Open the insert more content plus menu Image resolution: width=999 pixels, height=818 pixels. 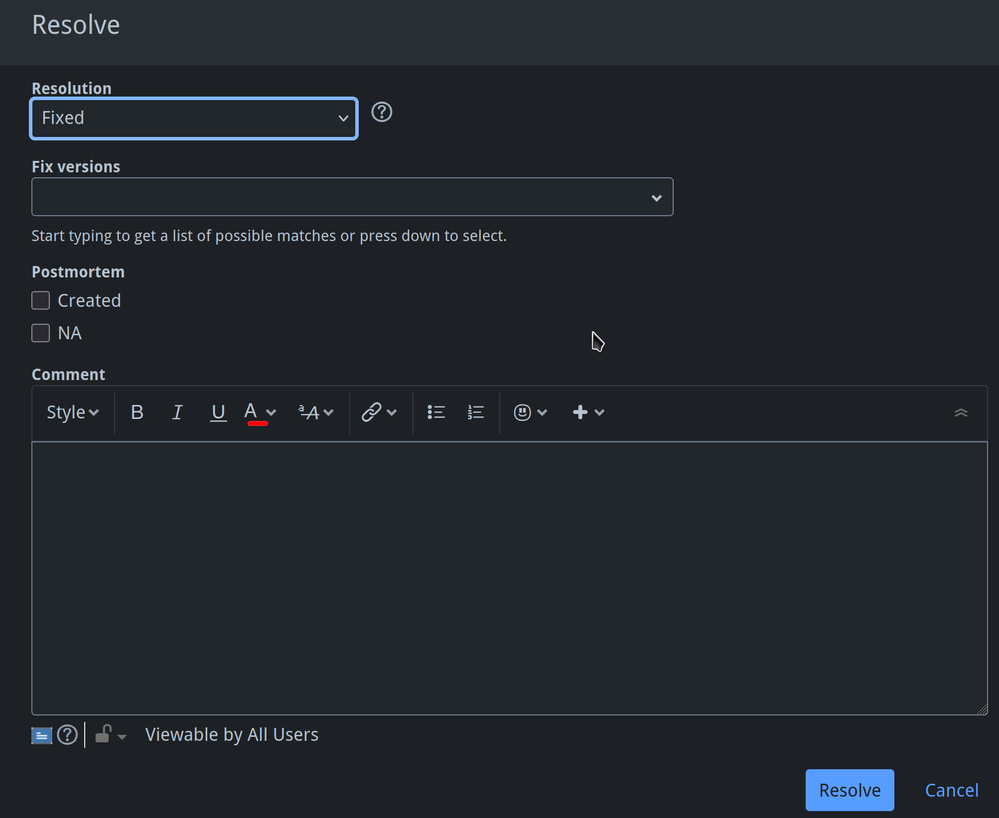[582, 412]
